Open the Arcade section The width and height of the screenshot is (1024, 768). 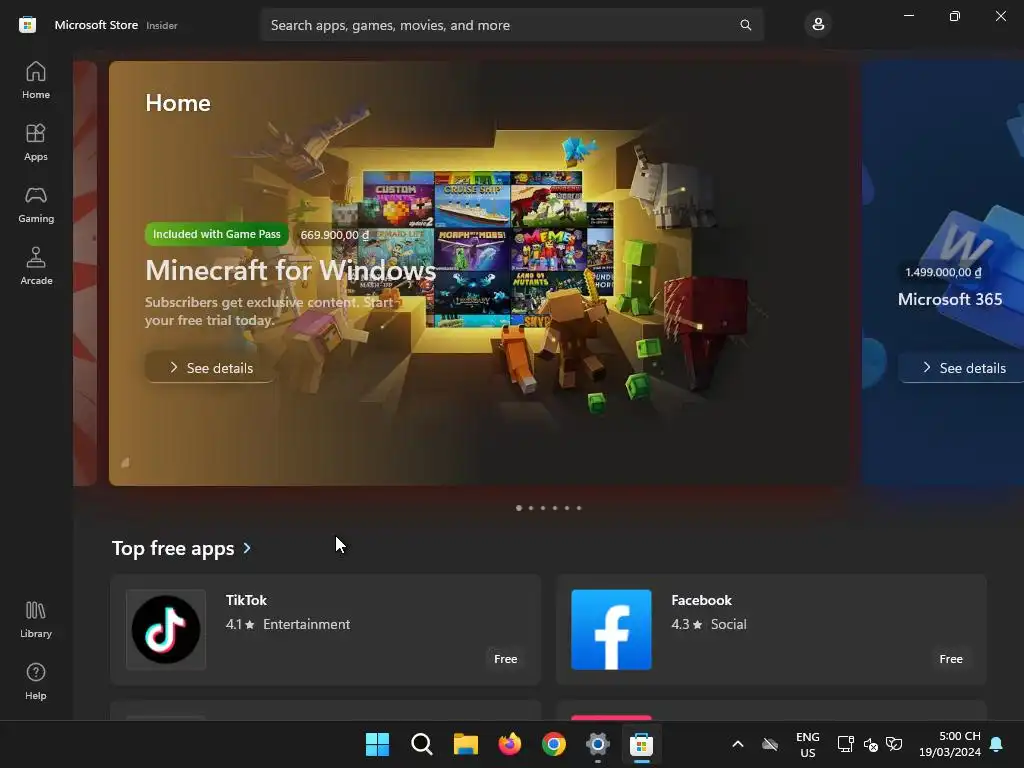(36, 266)
